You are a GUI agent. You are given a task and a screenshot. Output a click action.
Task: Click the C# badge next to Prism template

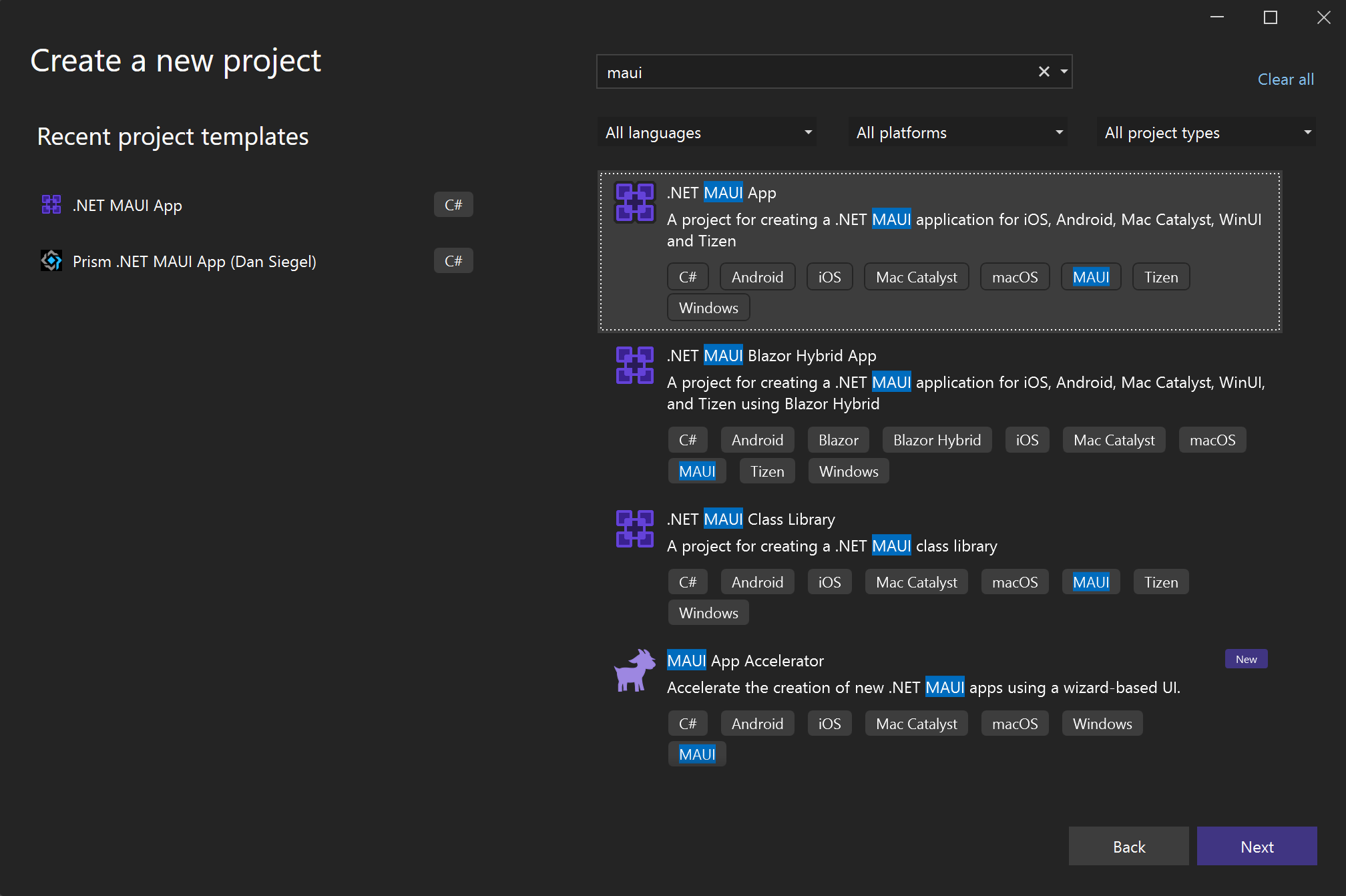[x=453, y=260]
